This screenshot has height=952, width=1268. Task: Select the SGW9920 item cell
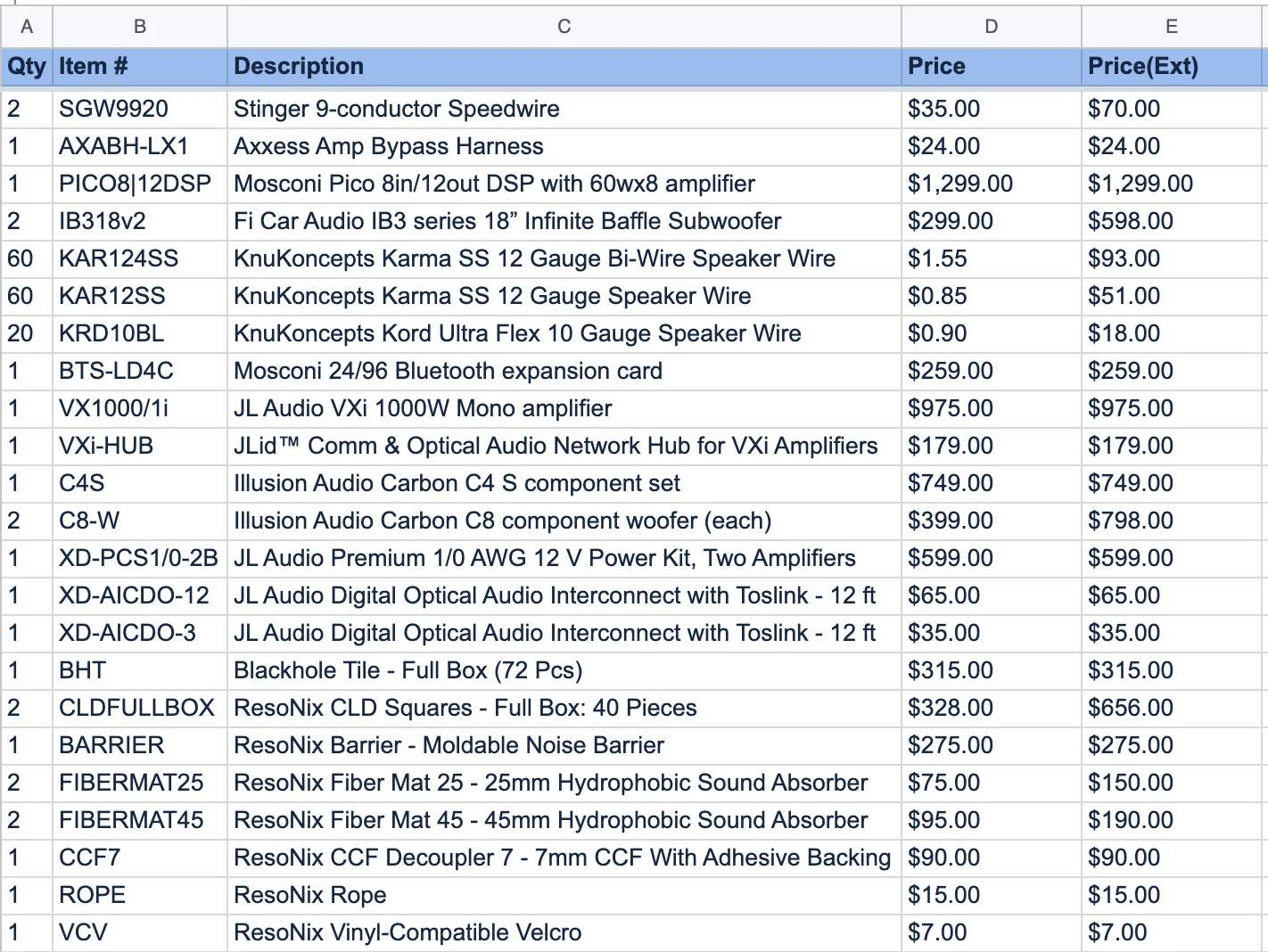point(140,109)
